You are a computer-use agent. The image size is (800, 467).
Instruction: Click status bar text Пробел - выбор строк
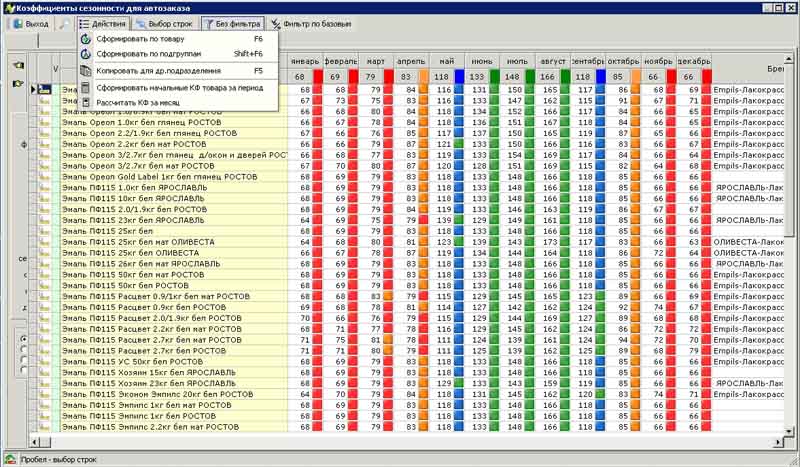click(59, 460)
